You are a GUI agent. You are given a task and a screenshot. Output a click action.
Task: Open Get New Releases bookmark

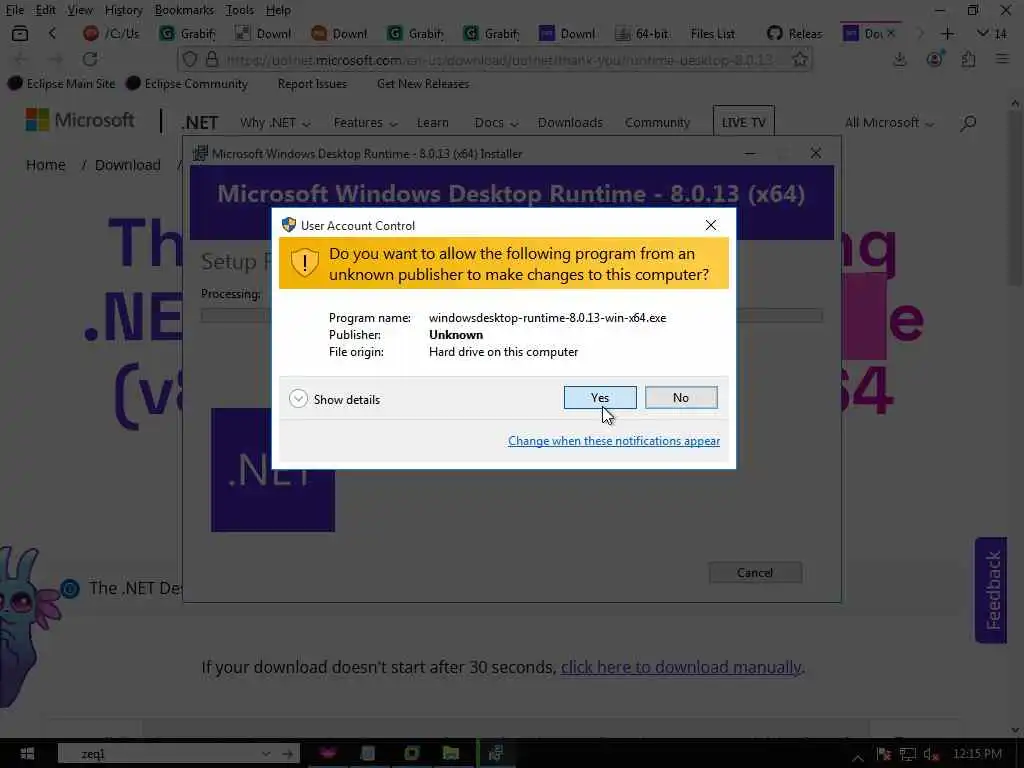(x=423, y=84)
